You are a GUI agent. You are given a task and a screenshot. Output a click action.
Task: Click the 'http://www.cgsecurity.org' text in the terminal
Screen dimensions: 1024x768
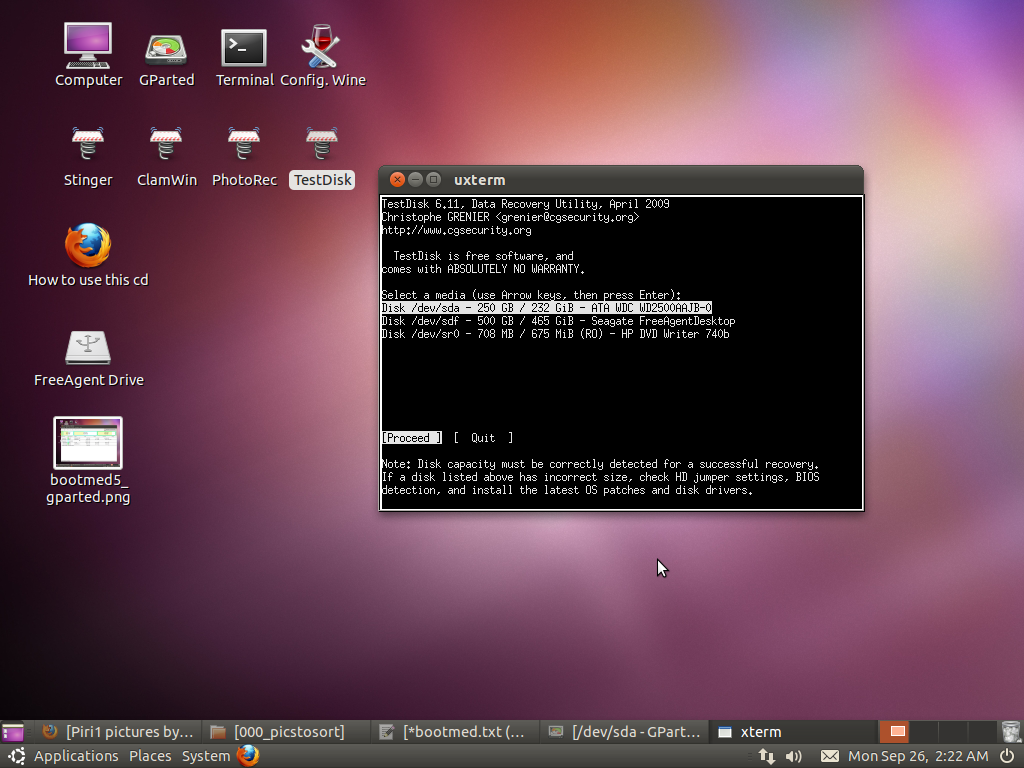click(x=456, y=230)
